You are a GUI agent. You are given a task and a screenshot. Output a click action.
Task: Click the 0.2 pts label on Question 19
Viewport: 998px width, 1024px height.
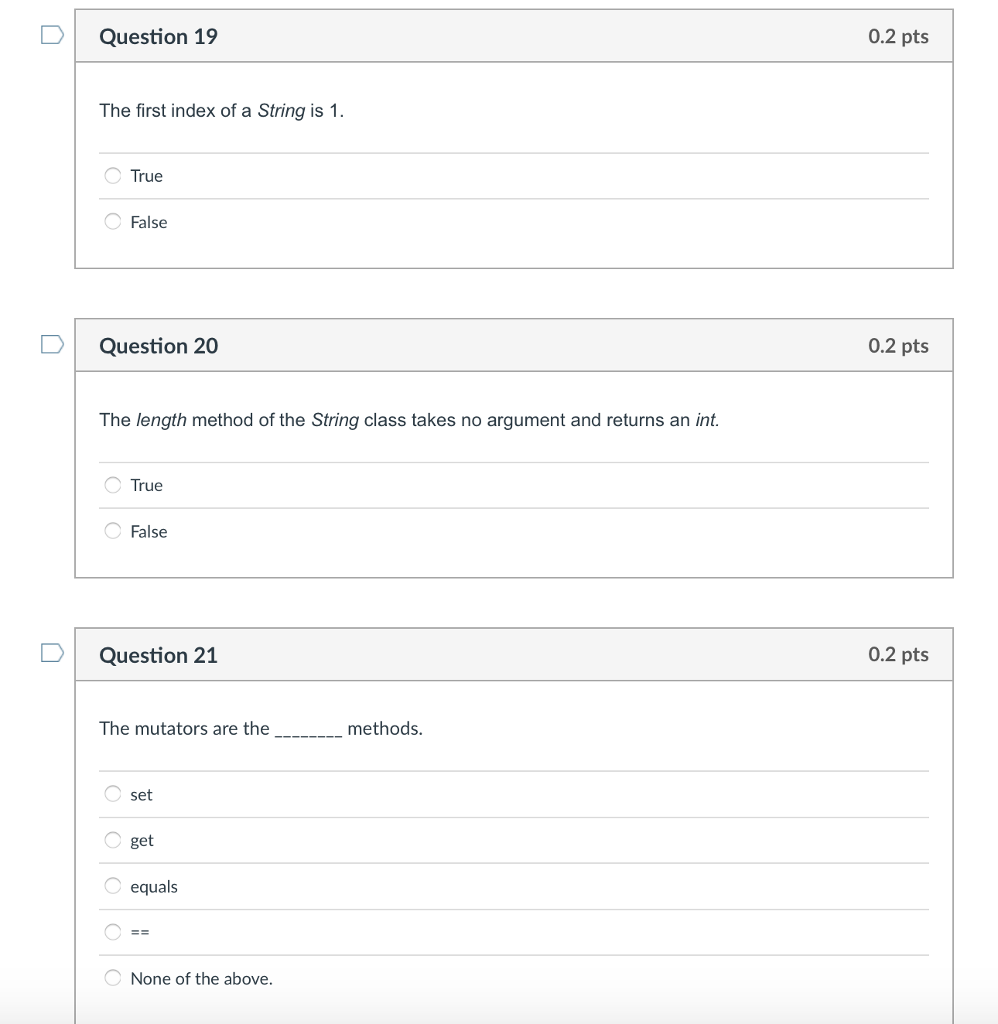898,37
